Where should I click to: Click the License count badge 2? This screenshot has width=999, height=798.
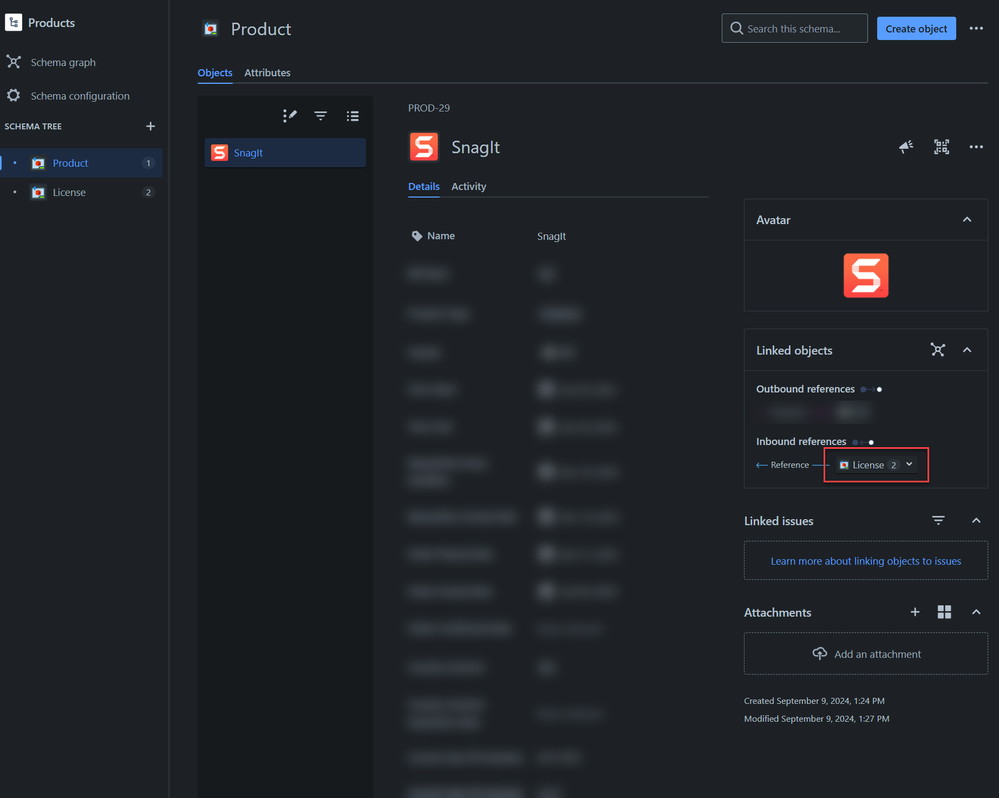[148, 192]
